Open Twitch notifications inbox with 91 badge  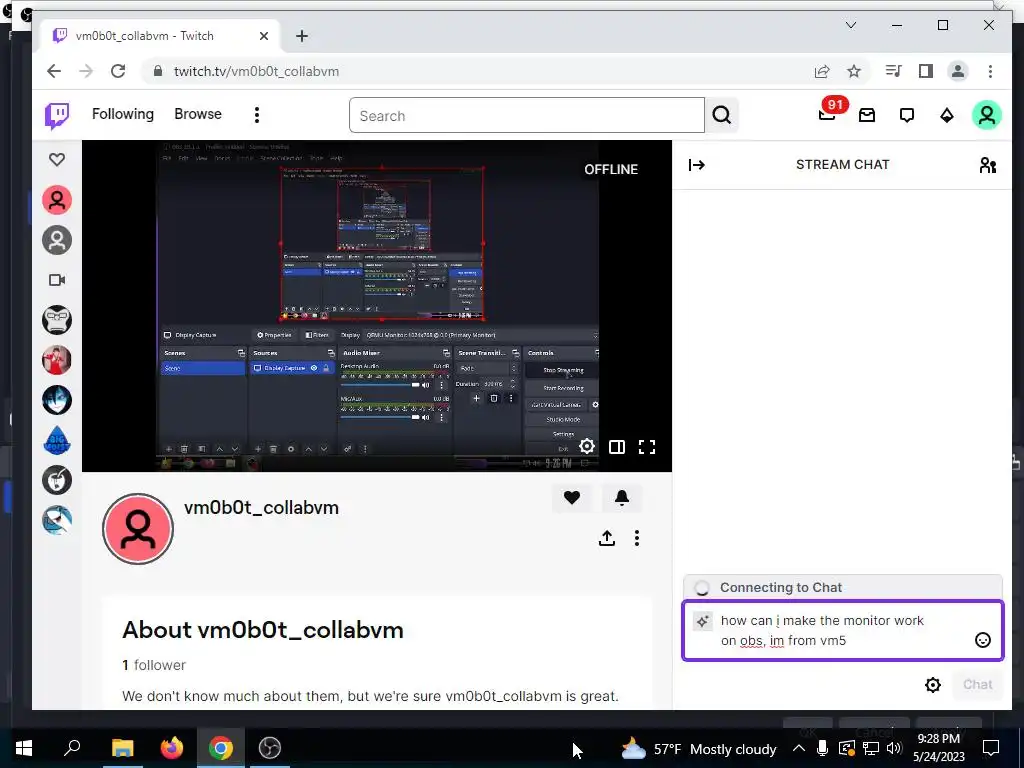point(827,115)
